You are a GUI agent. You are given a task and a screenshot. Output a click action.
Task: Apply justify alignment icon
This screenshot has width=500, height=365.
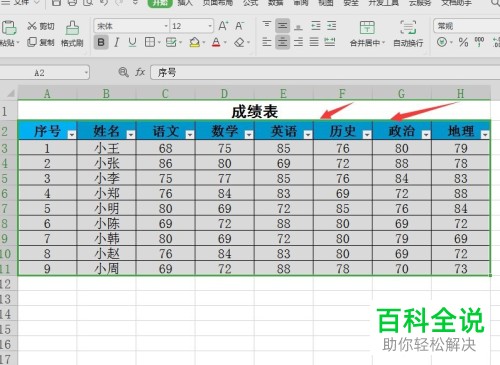[x=314, y=42]
